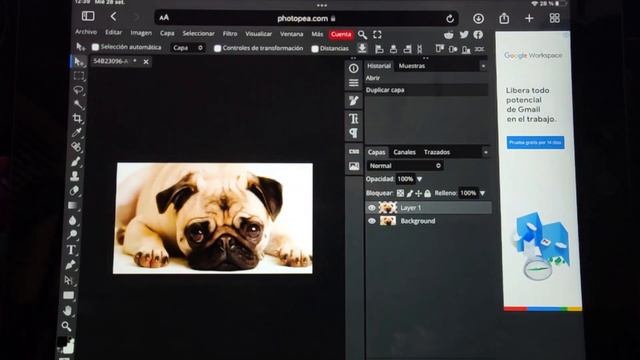Select the Path Select tool
This screenshot has width=640, height=360.
[69, 280]
